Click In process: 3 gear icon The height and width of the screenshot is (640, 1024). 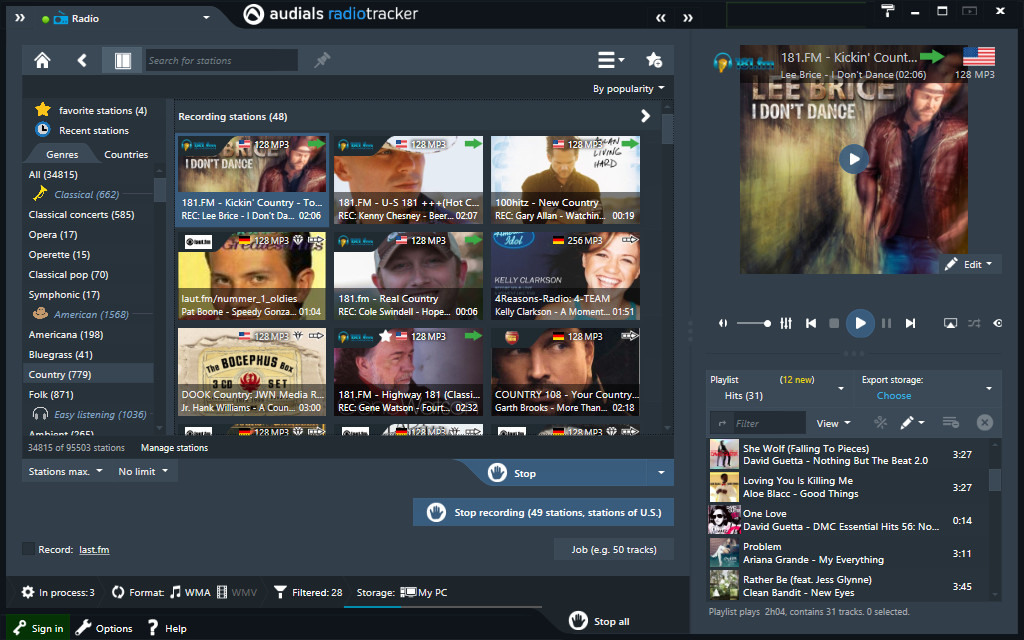point(28,592)
